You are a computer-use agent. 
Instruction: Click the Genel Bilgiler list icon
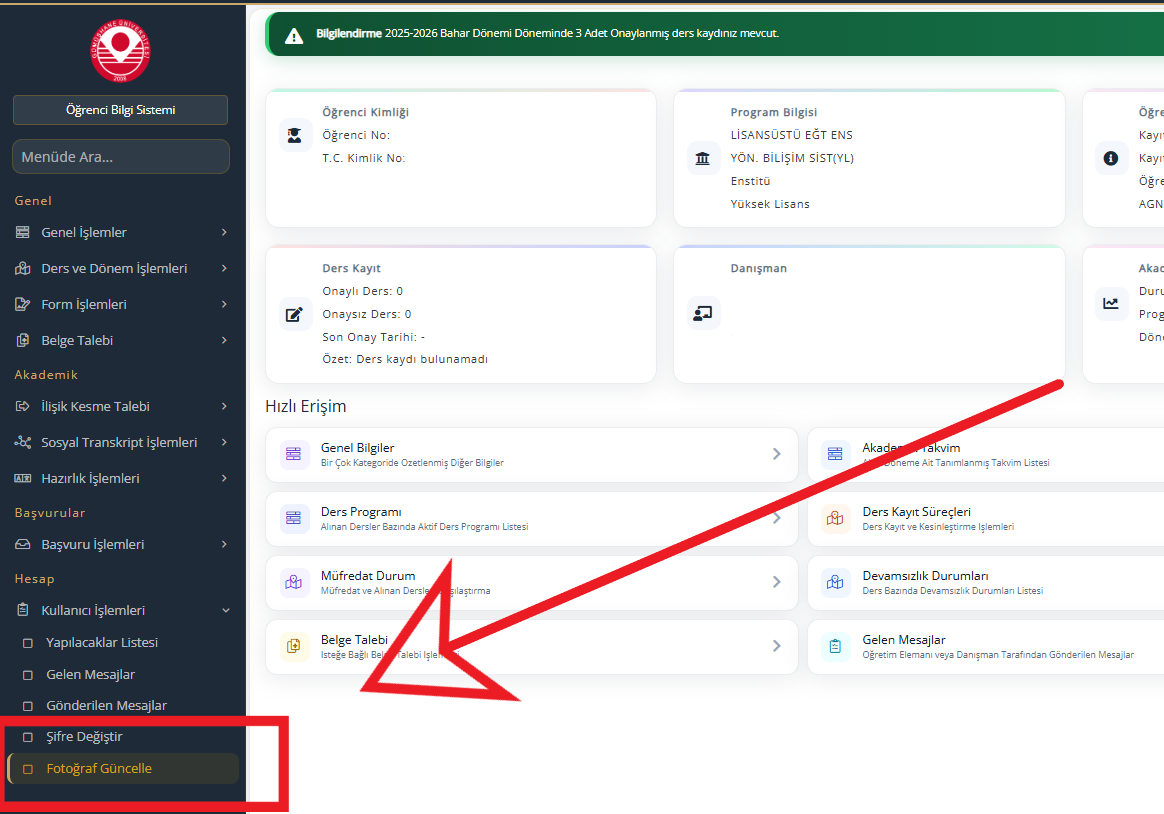coord(294,454)
